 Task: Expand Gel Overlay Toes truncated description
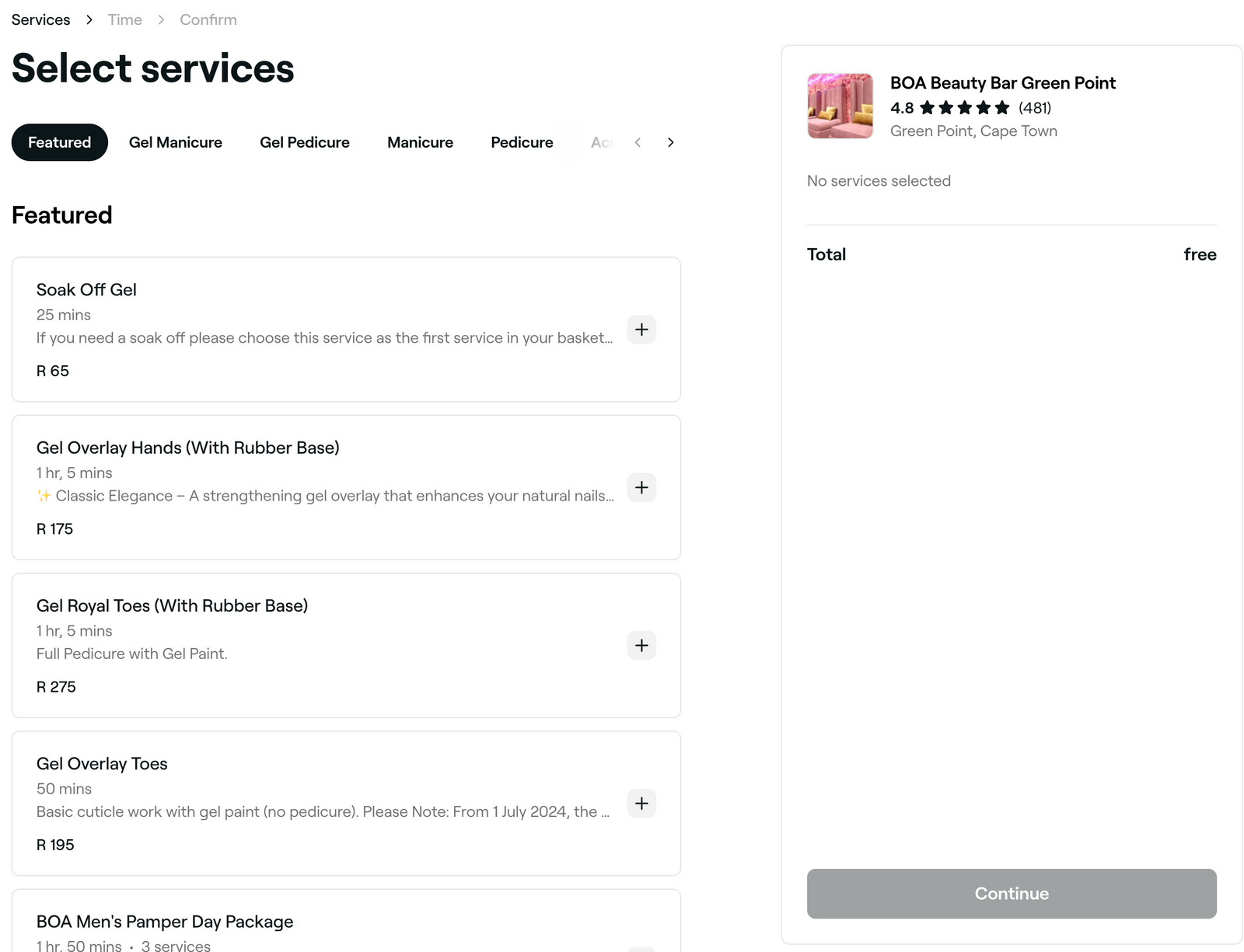(323, 811)
